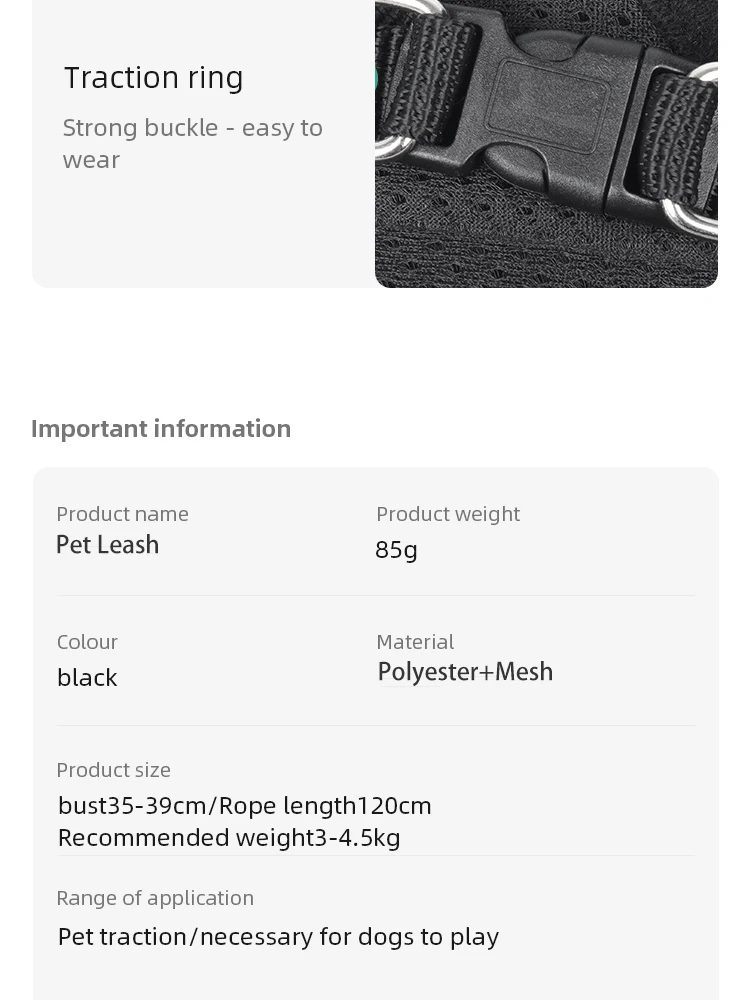The height and width of the screenshot is (1000, 750).
Task: Select the "85g" weight value
Action: click(396, 549)
